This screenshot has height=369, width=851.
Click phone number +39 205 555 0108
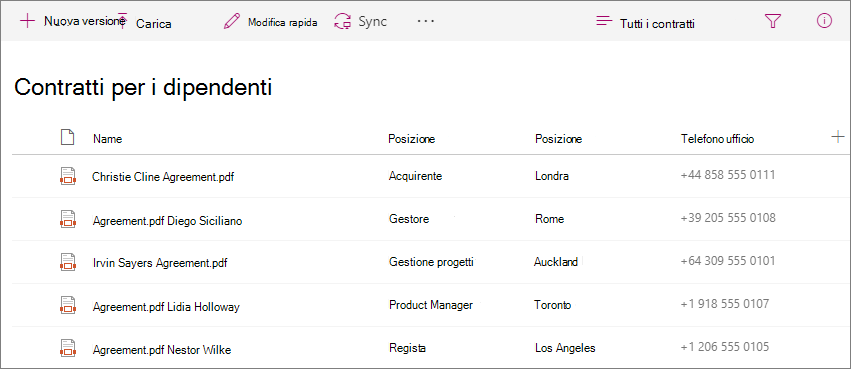click(x=728, y=218)
